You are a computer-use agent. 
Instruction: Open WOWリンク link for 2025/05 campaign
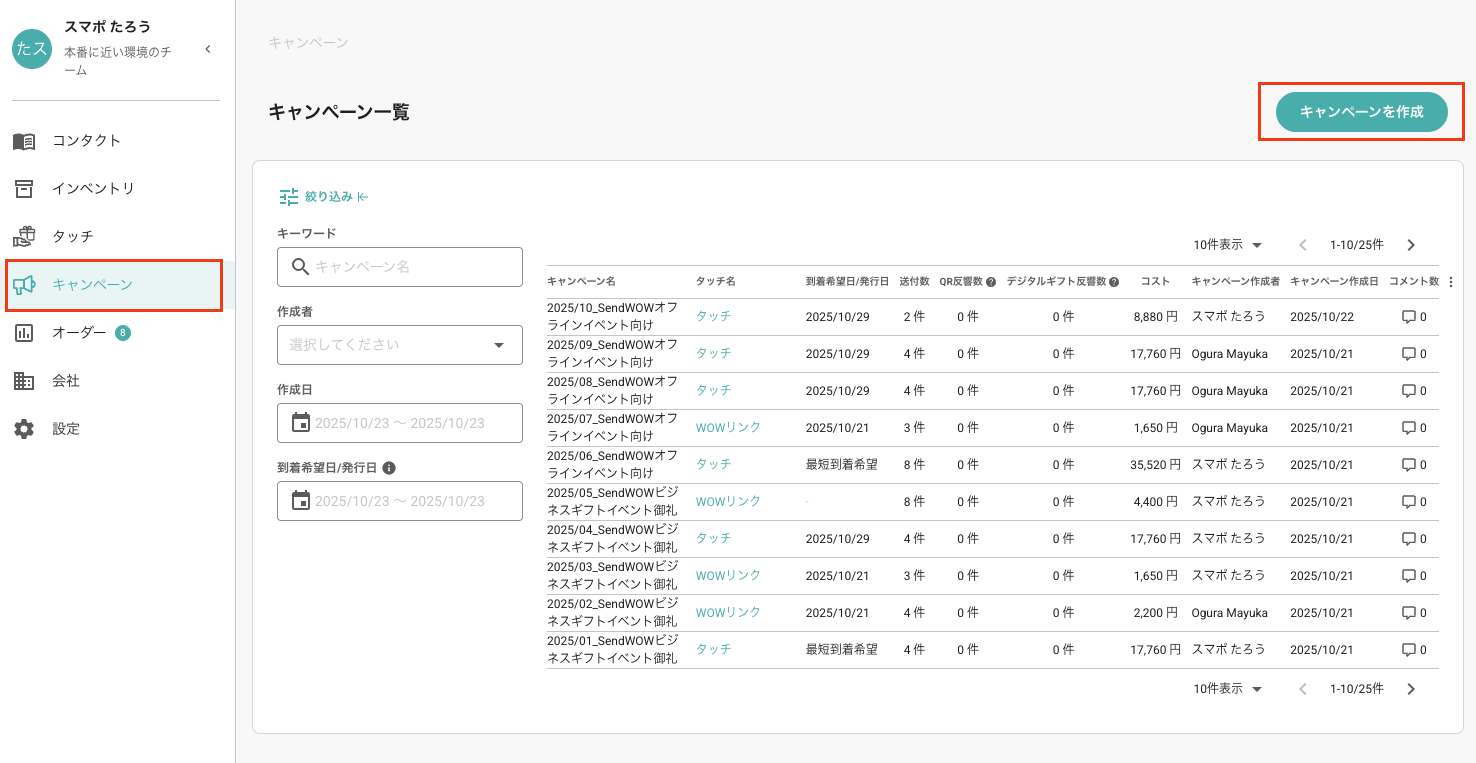point(728,501)
